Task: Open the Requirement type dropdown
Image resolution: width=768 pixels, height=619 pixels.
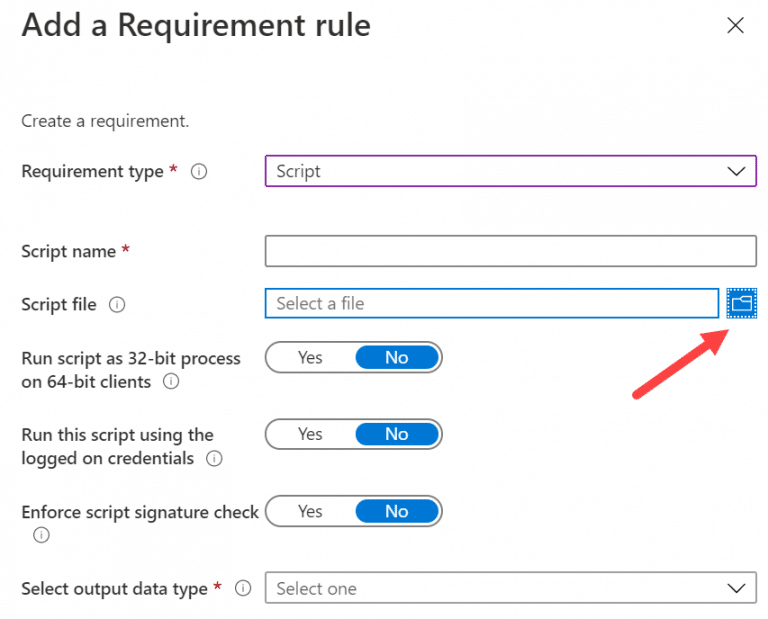Action: (510, 171)
